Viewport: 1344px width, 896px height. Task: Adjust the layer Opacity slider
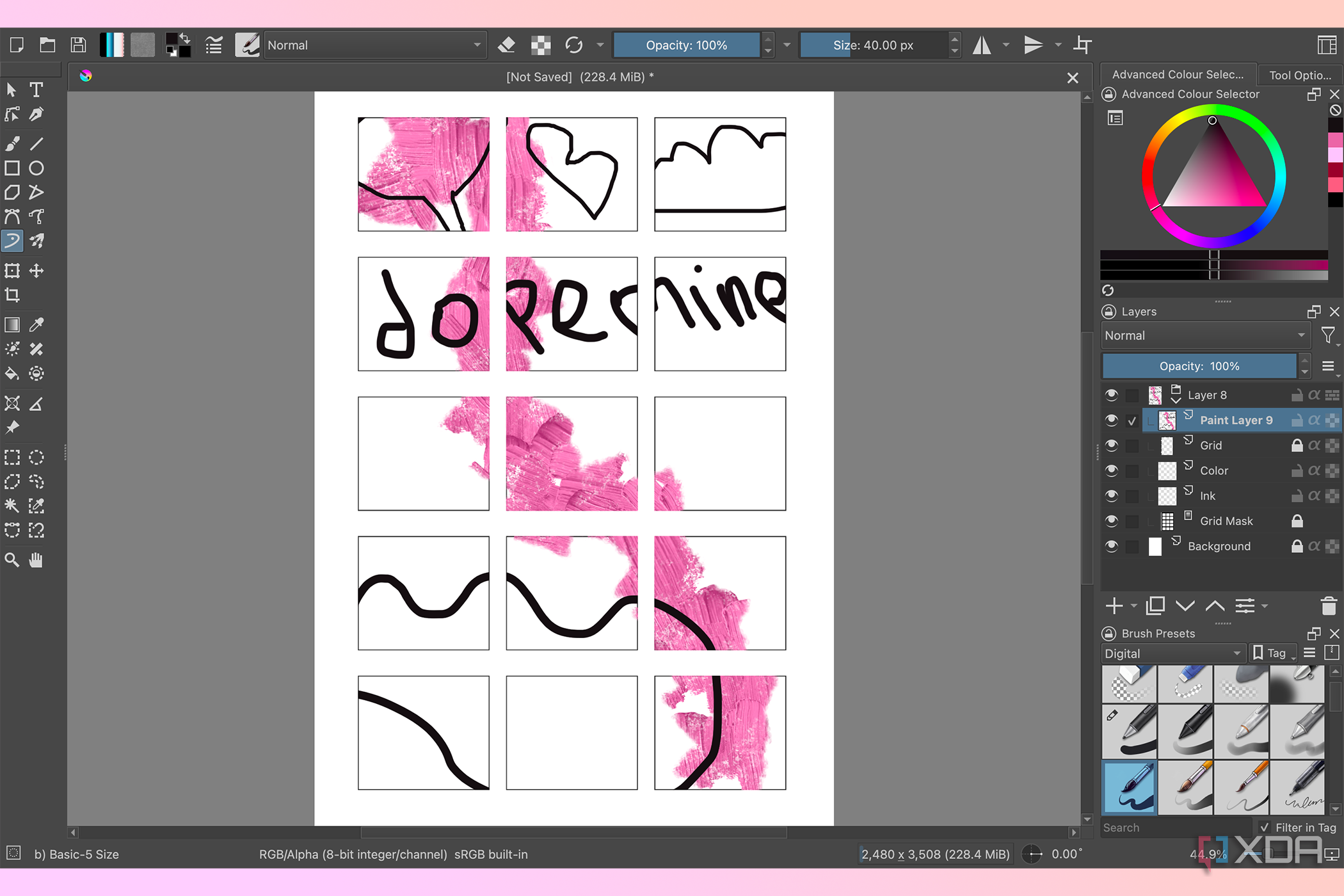(1199, 366)
